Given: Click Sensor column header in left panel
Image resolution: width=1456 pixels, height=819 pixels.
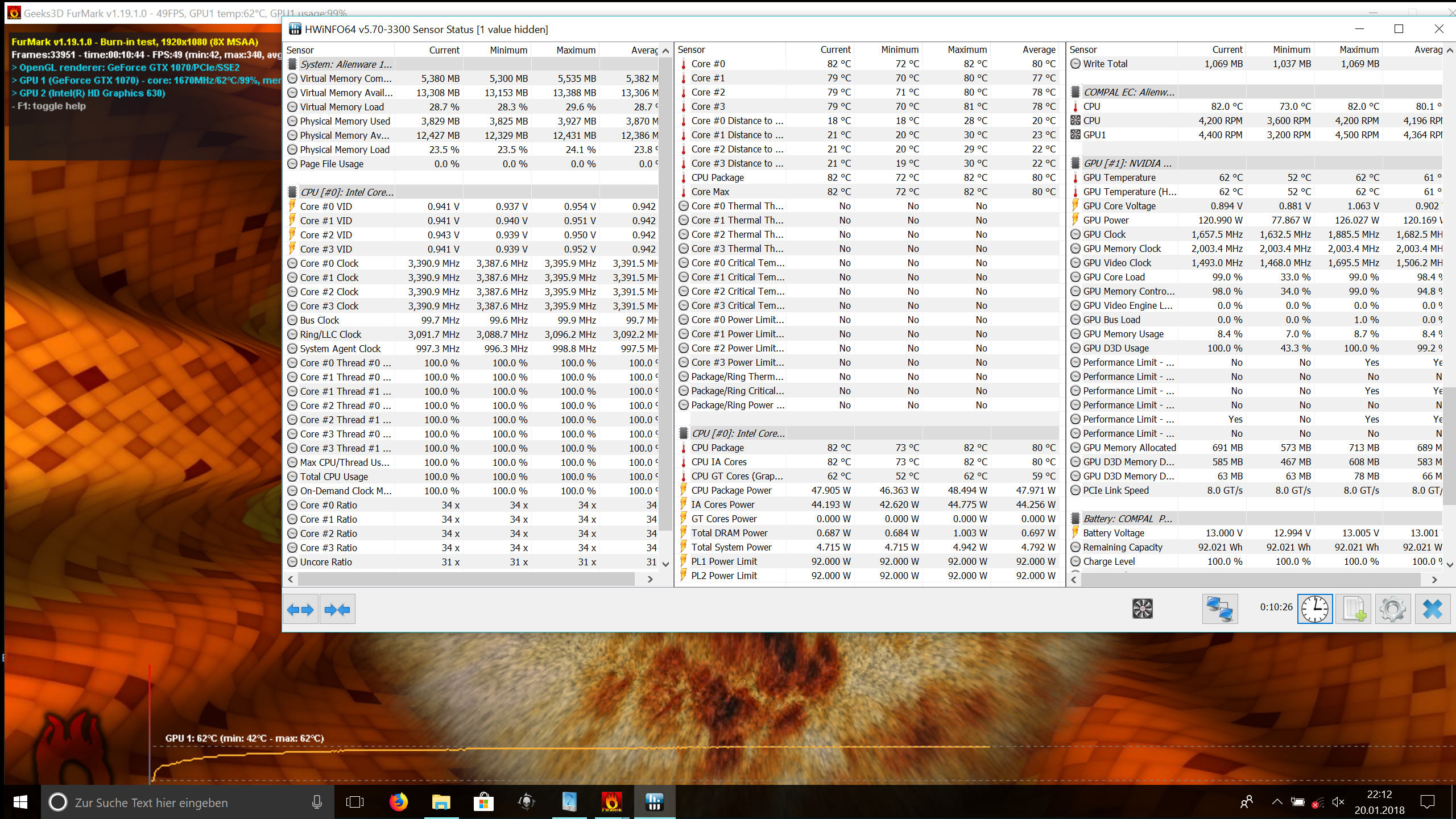Looking at the screenshot, I should (340, 50).
